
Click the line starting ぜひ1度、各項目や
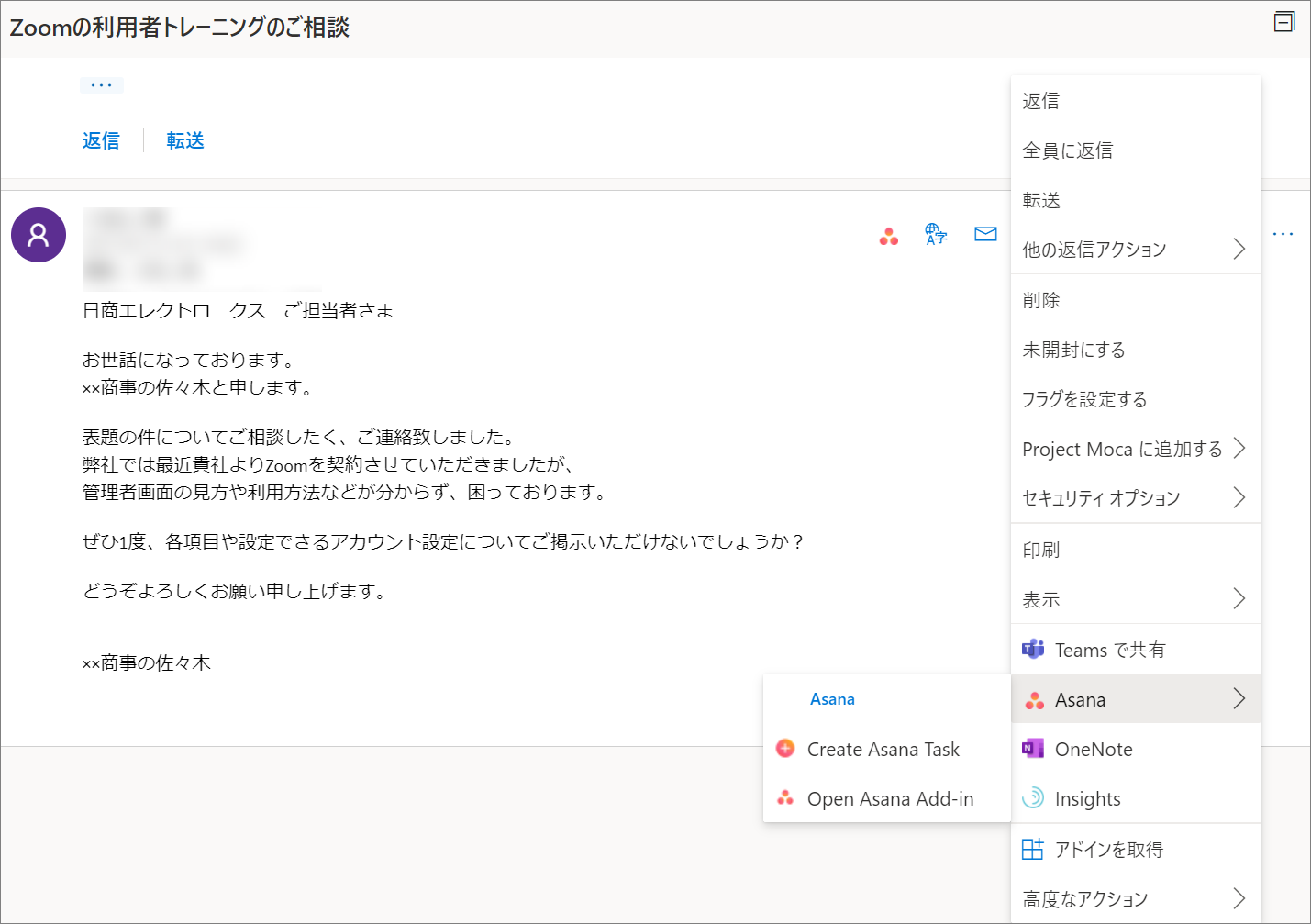pos(445,541)
